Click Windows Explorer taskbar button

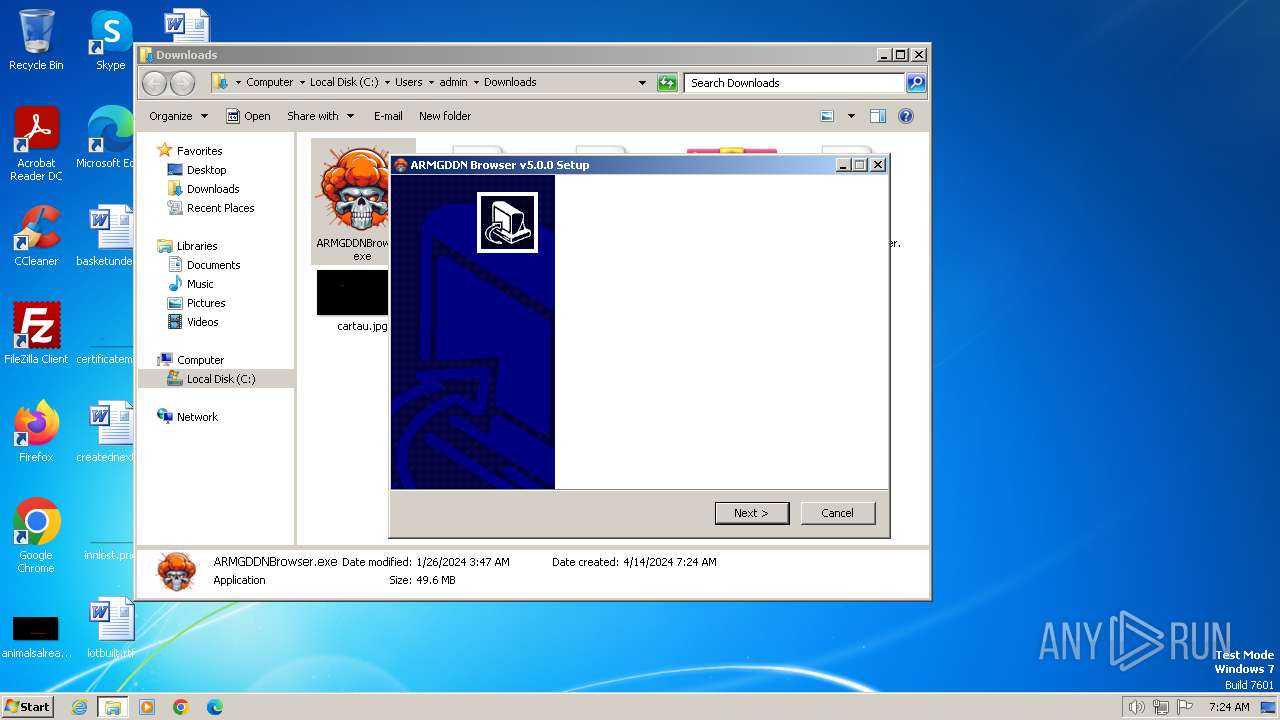[x=112, y=707]
